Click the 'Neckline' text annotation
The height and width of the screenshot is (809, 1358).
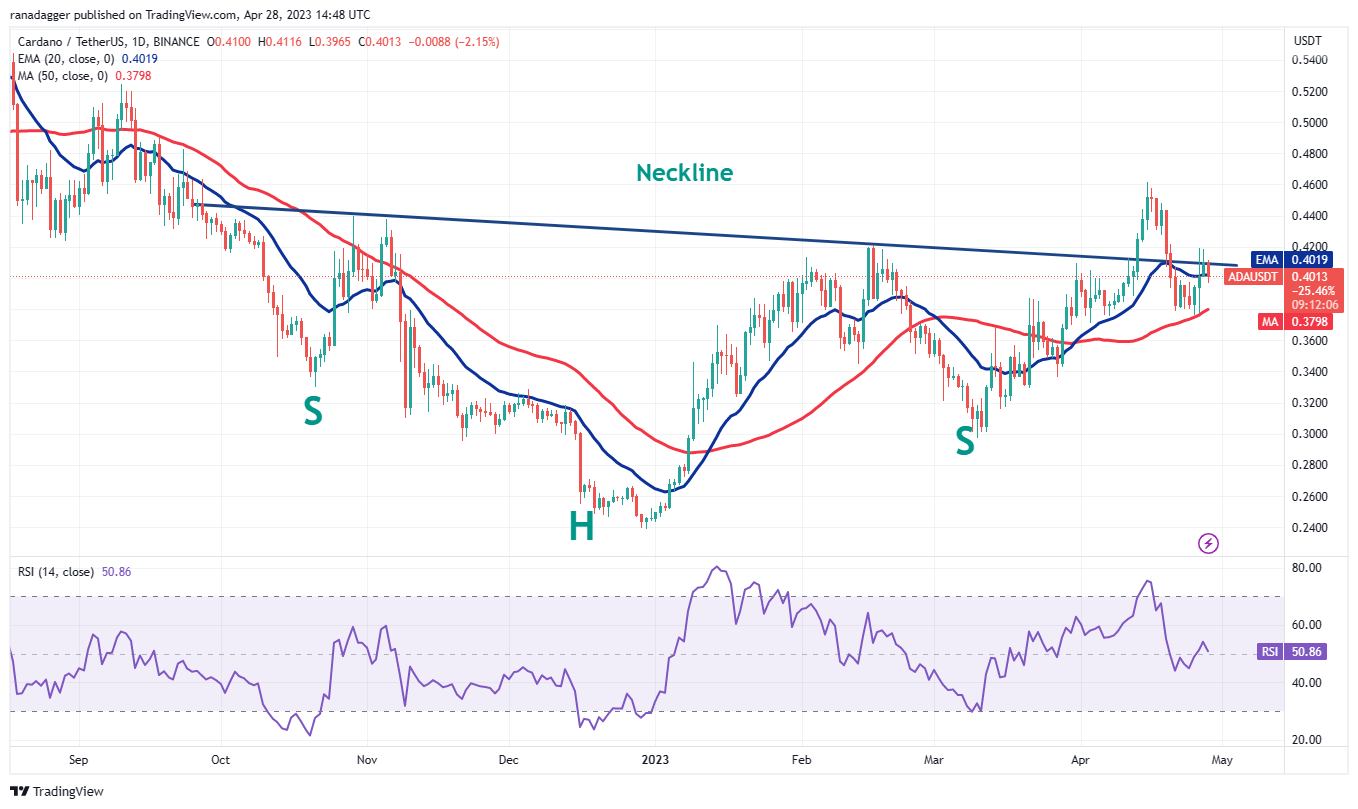click(684, 173)
